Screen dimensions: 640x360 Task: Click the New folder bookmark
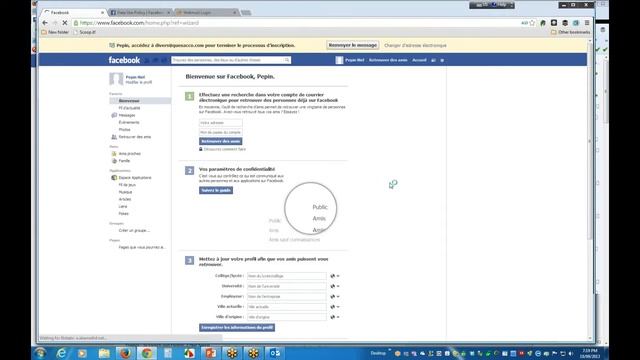pos(55,32)
